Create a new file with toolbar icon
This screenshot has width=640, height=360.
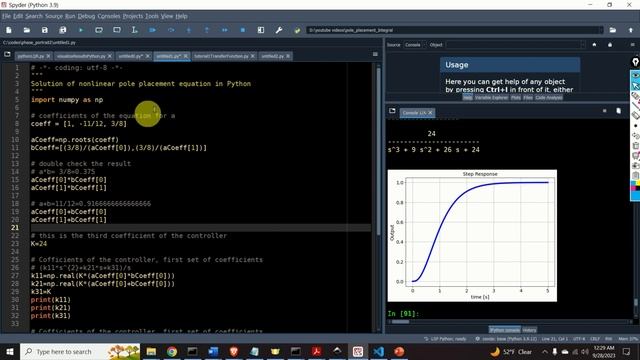pyautogui.click(x=9, y=30)
